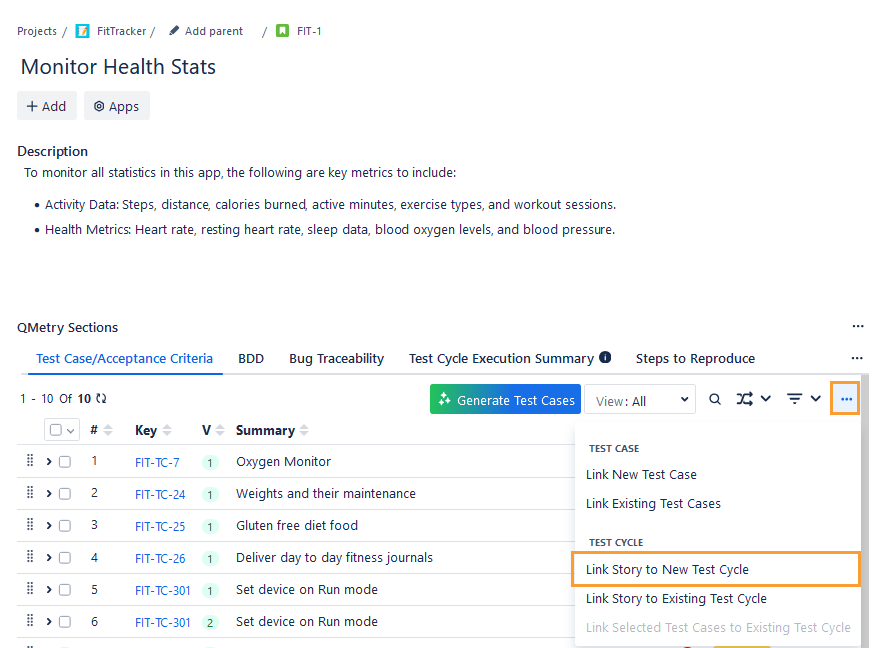Click the Add parent pencil icon in the breadcrumb
The height and width of the screenshot is (648, 874).
(176, 30)
